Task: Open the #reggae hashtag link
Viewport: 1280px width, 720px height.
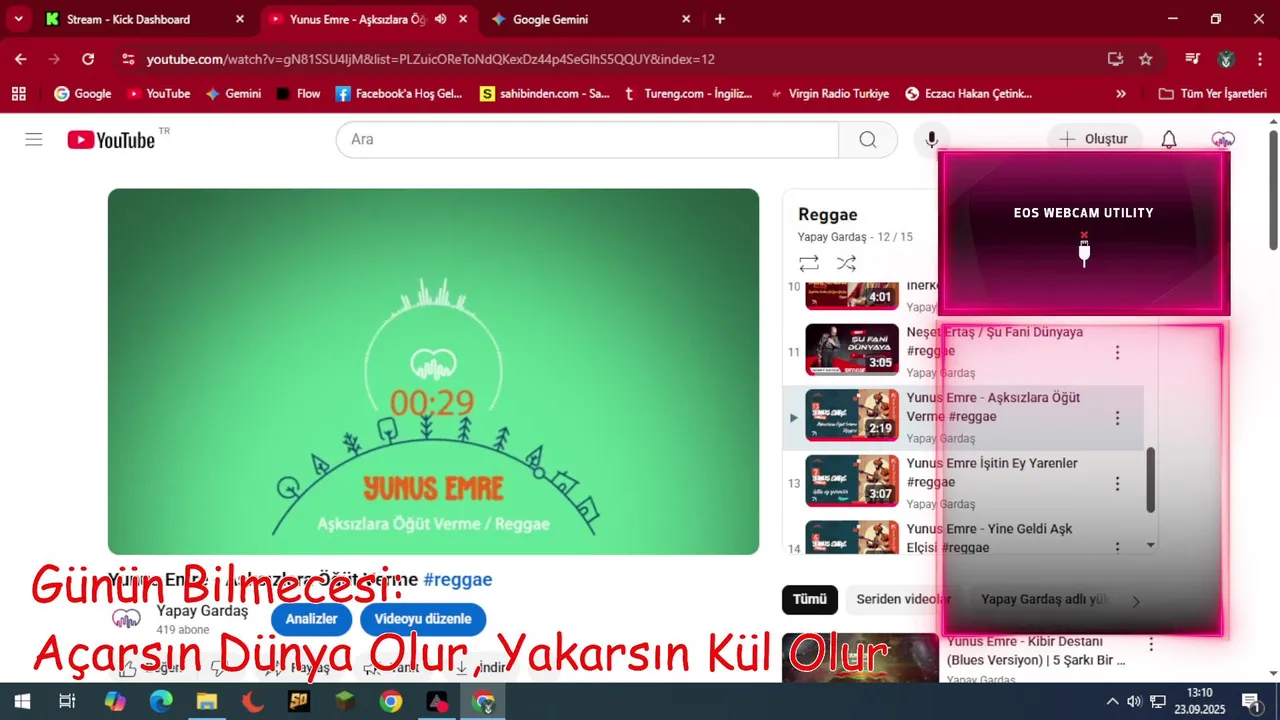Action: 457,580
